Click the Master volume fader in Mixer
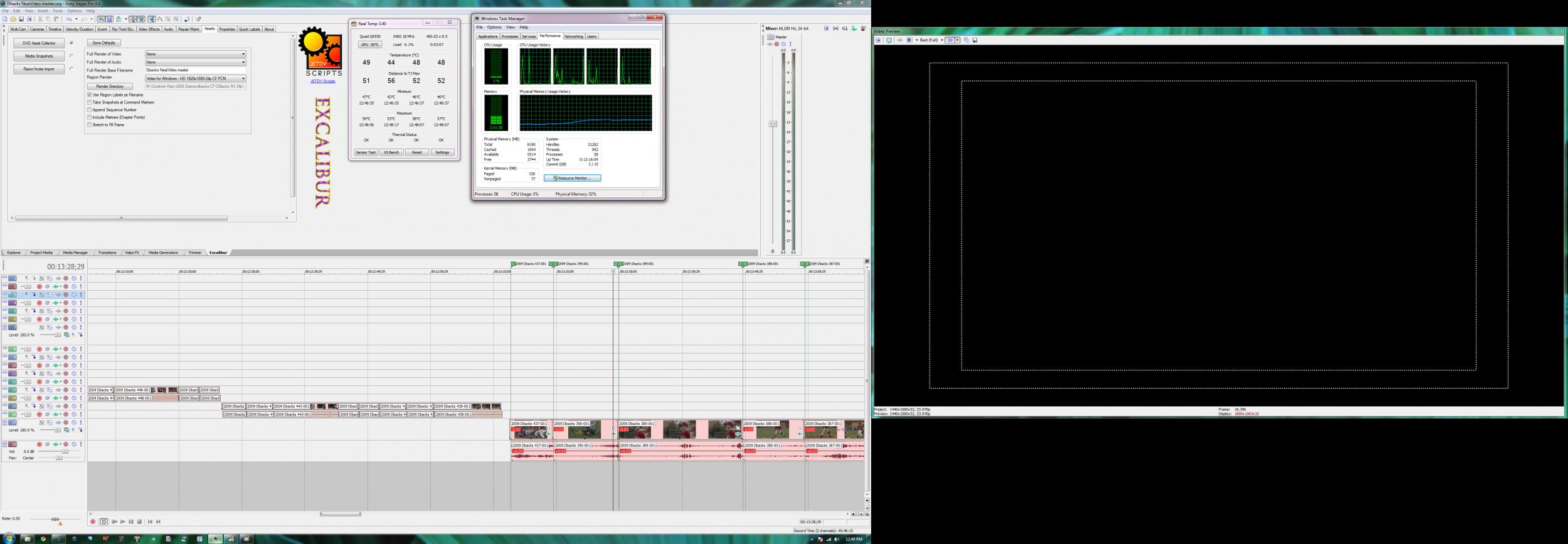 click(x=773, y=123)
